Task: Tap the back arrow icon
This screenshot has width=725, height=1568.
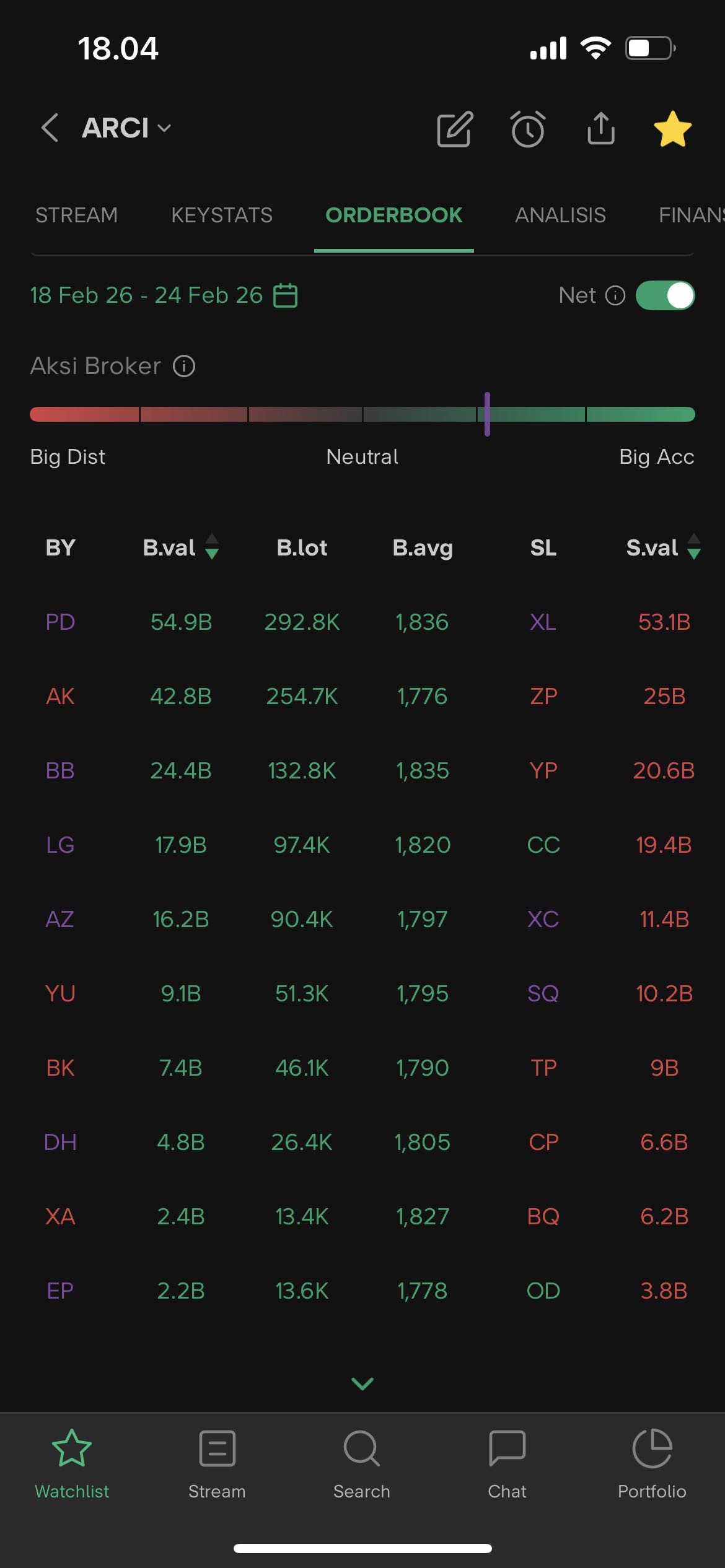Action: [50, 128]
